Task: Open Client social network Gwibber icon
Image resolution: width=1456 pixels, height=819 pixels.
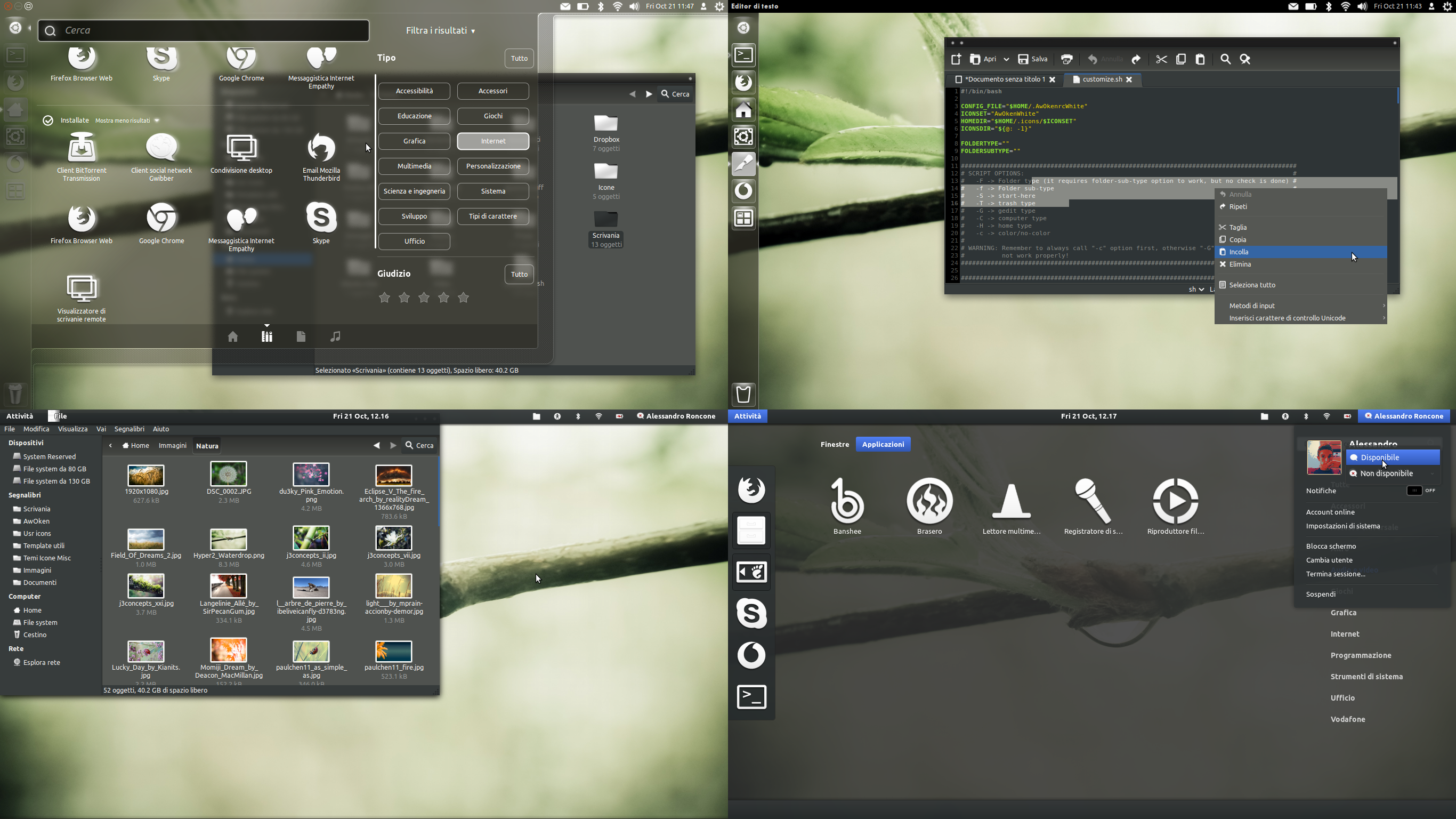Action: point(161,157)
